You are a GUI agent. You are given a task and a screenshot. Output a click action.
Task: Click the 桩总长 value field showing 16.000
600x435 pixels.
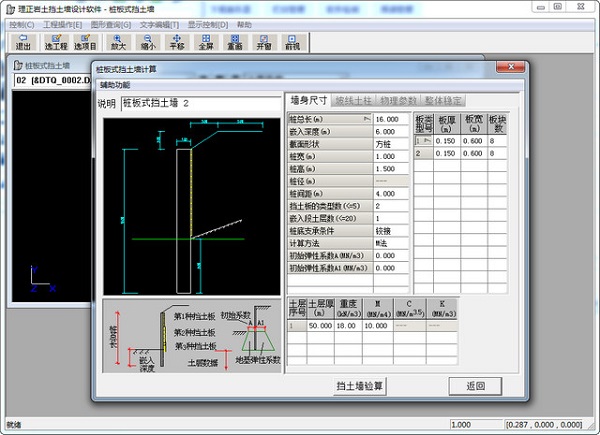391,119
